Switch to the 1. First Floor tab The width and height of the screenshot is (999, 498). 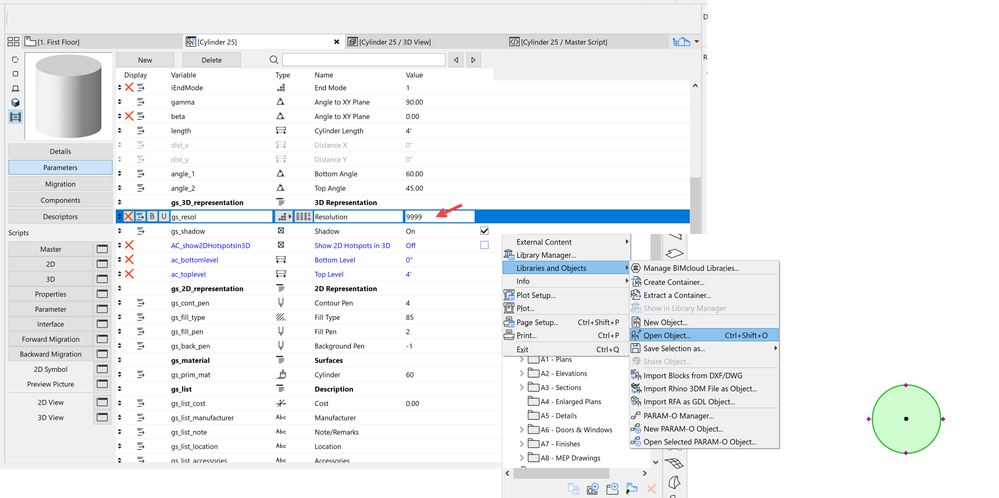pos(103,42)
